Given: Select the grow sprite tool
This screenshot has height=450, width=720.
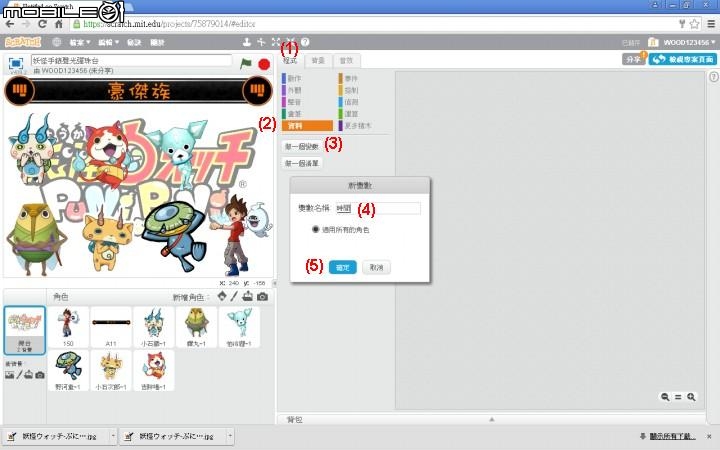Looking at the screenshot, I should tap(276, 42).
